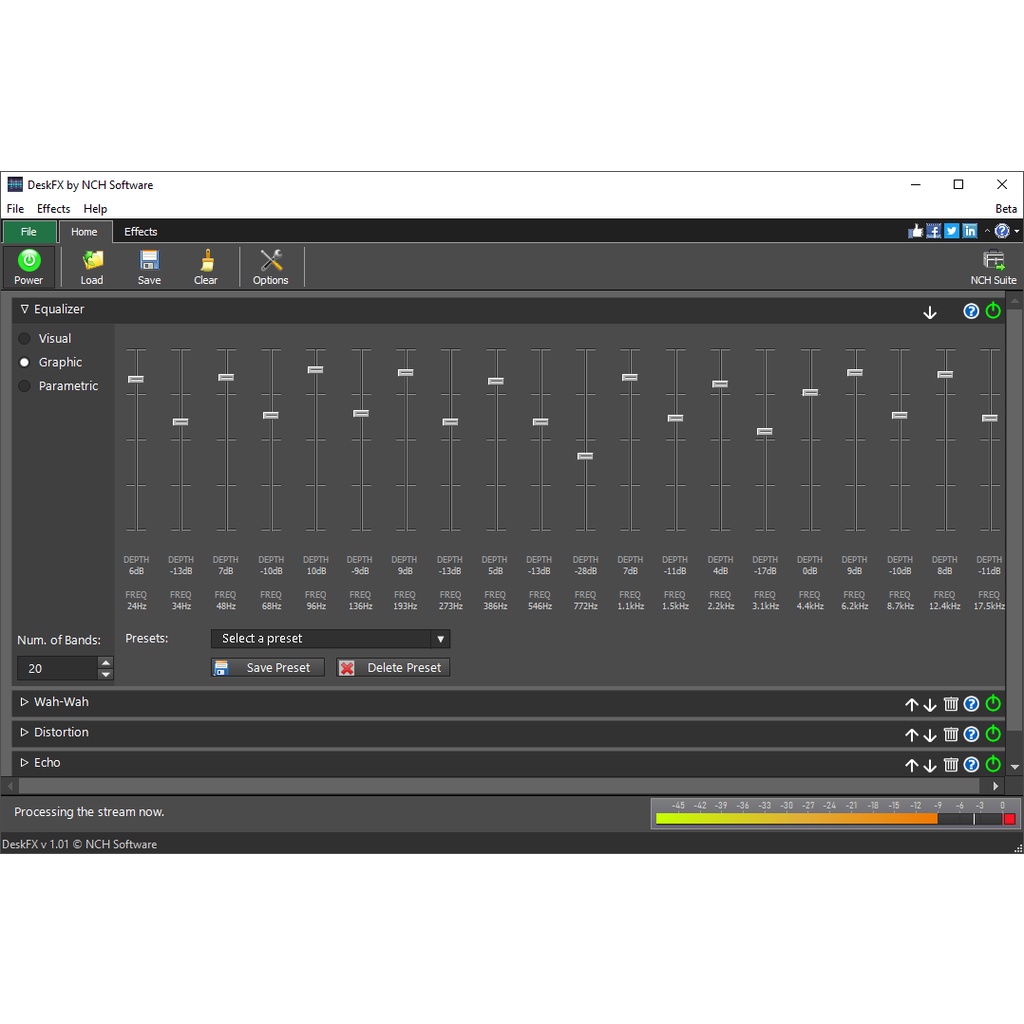Click the Save Preset button
Viewport: 1024px width, 1024px height.
268,668
